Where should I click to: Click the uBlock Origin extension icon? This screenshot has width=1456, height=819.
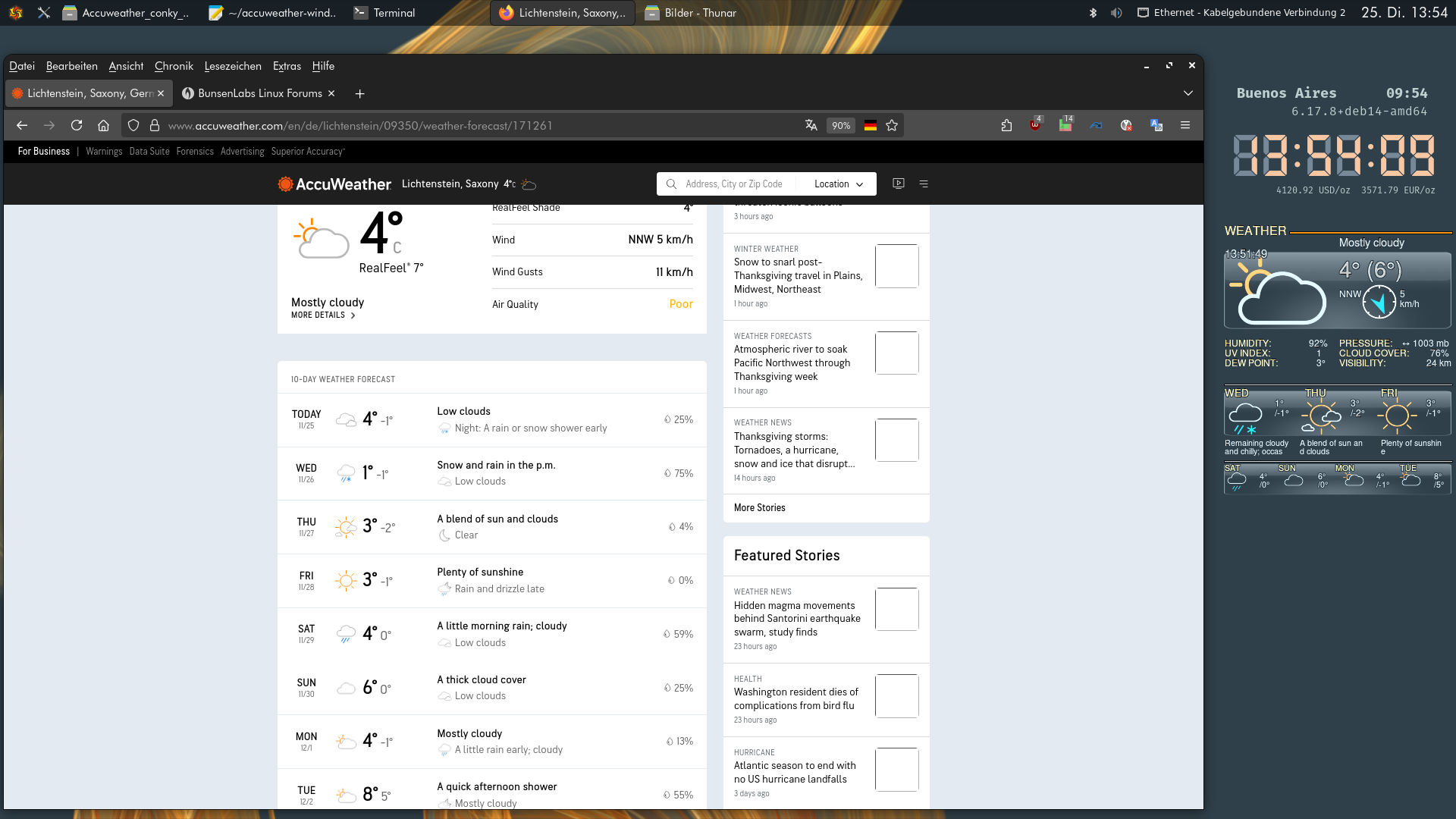pos(1035,125)
